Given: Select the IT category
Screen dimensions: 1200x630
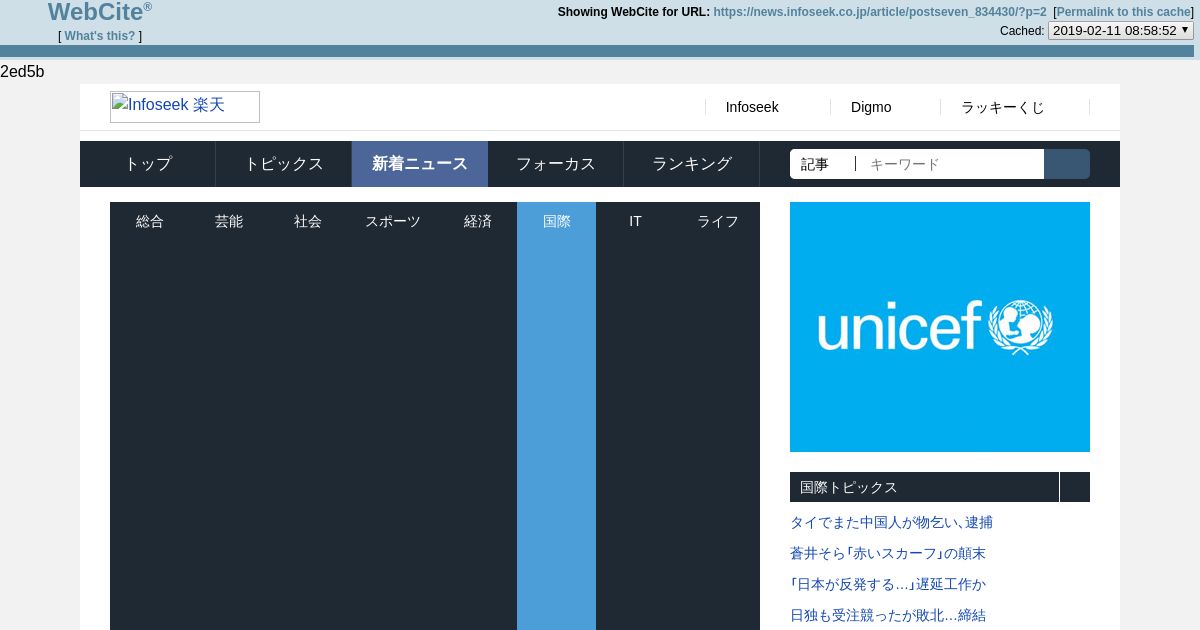Looking at the screenshot, I should pyautogui.click(x=635, y=221).
